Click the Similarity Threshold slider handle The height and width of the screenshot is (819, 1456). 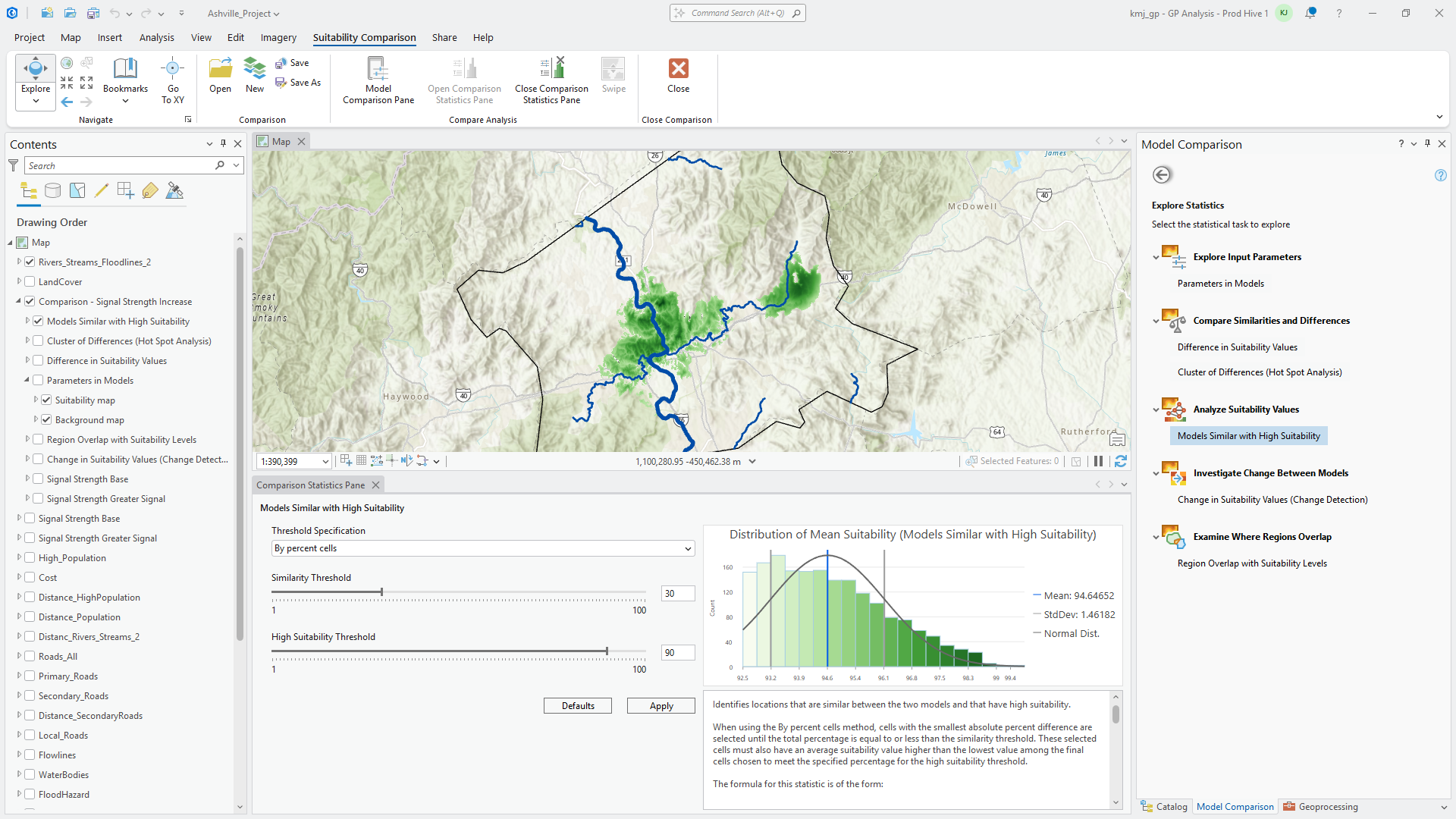381,591
